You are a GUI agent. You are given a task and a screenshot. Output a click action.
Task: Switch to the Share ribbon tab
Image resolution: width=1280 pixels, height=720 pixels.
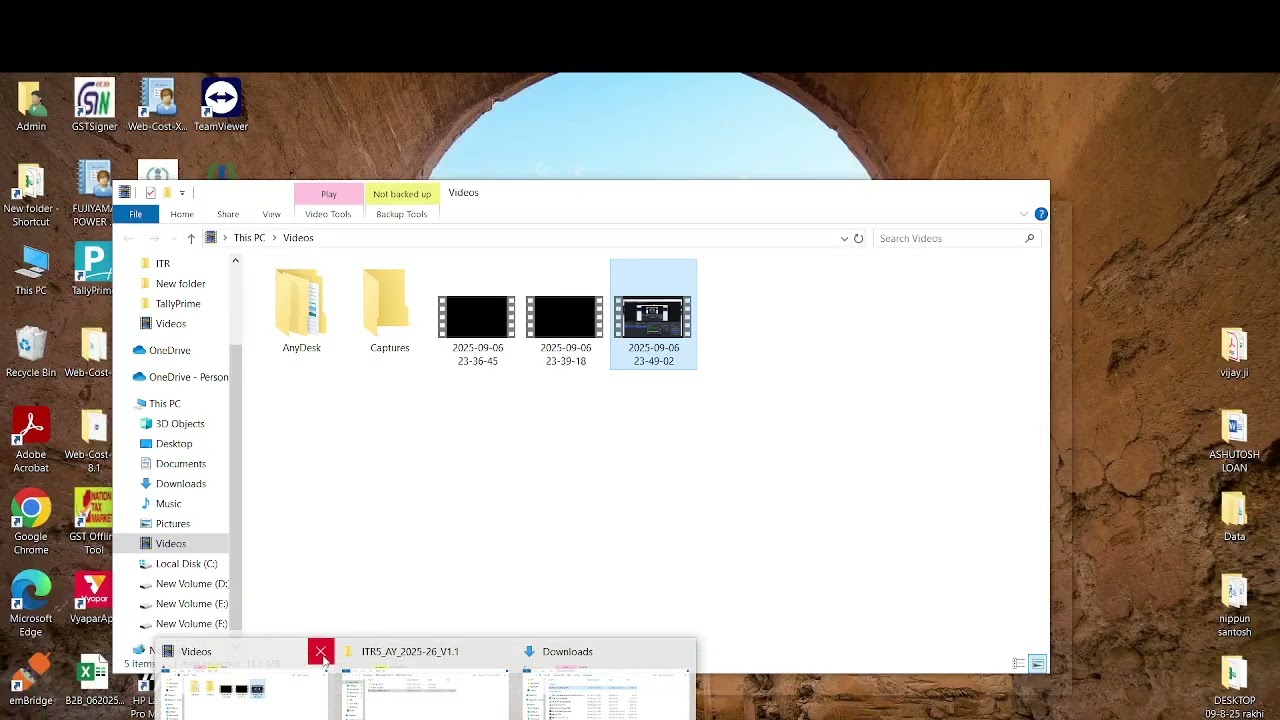point(228,214)
